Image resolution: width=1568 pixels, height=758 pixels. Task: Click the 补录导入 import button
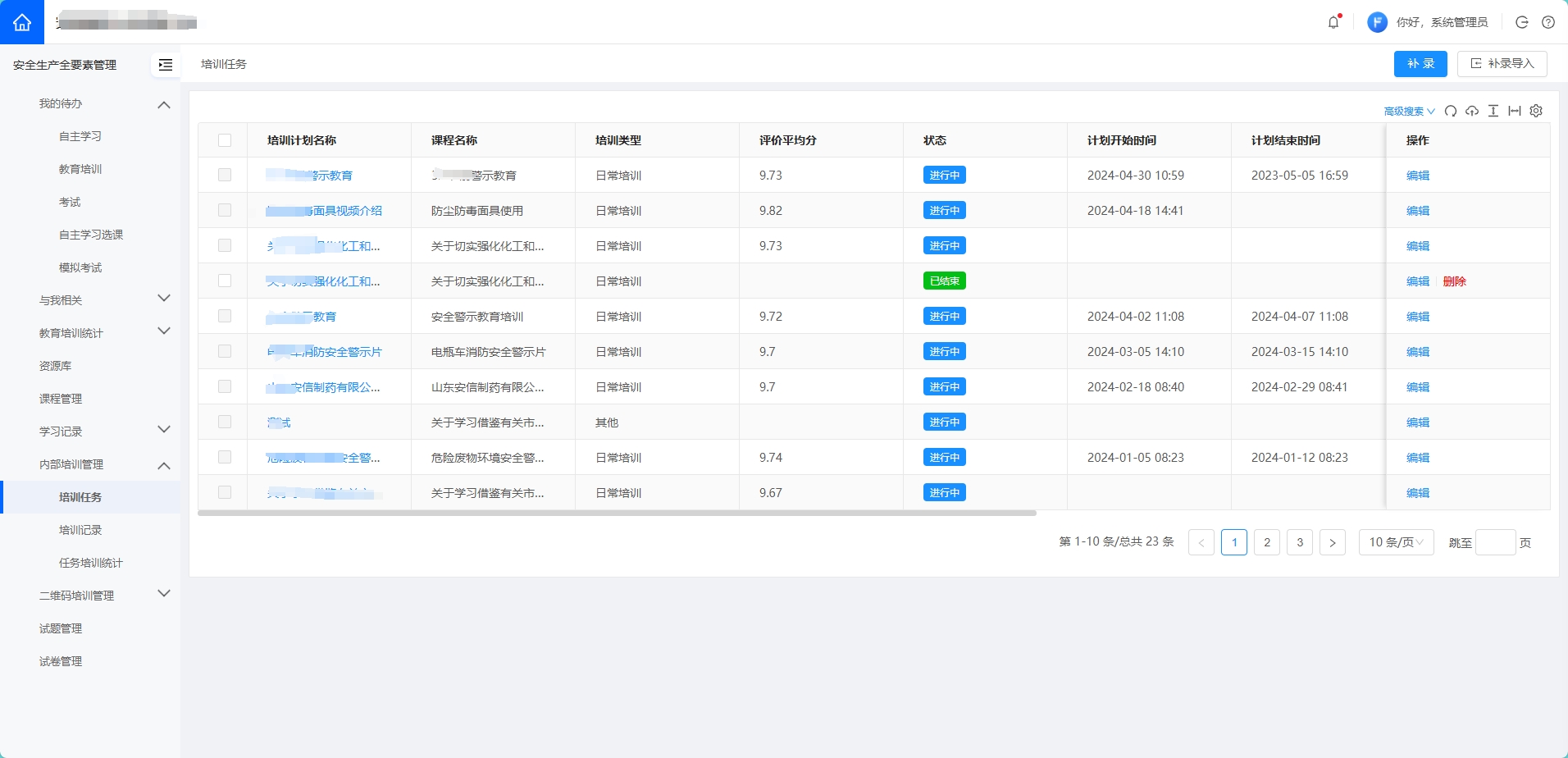(x=1502, y=64)
